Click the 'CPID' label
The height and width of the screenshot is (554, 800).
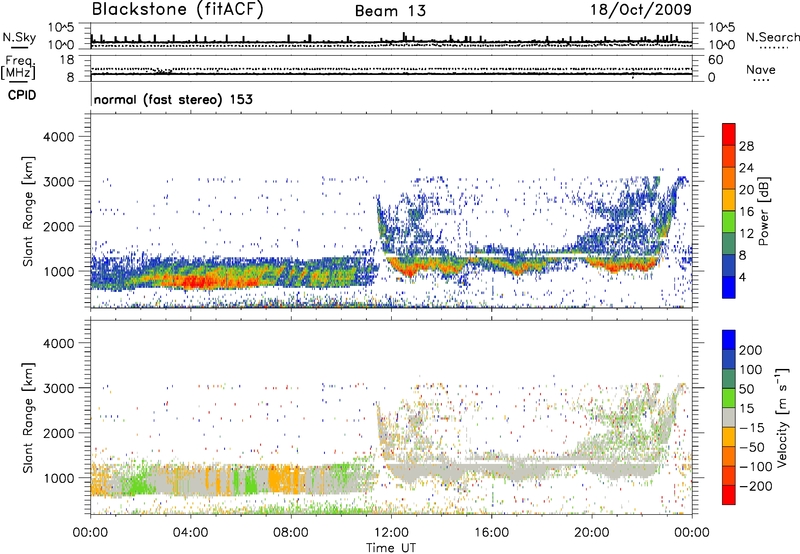(22, 95)
